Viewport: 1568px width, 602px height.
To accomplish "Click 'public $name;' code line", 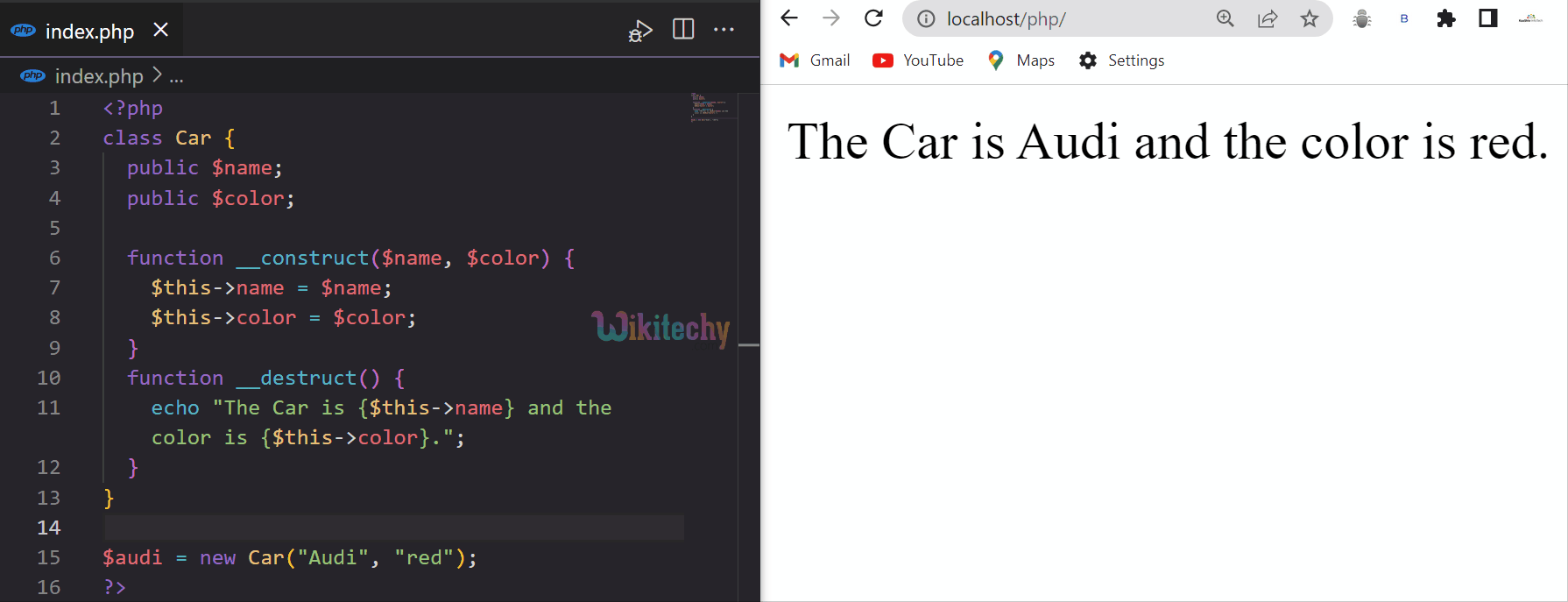I will (205, 168).
